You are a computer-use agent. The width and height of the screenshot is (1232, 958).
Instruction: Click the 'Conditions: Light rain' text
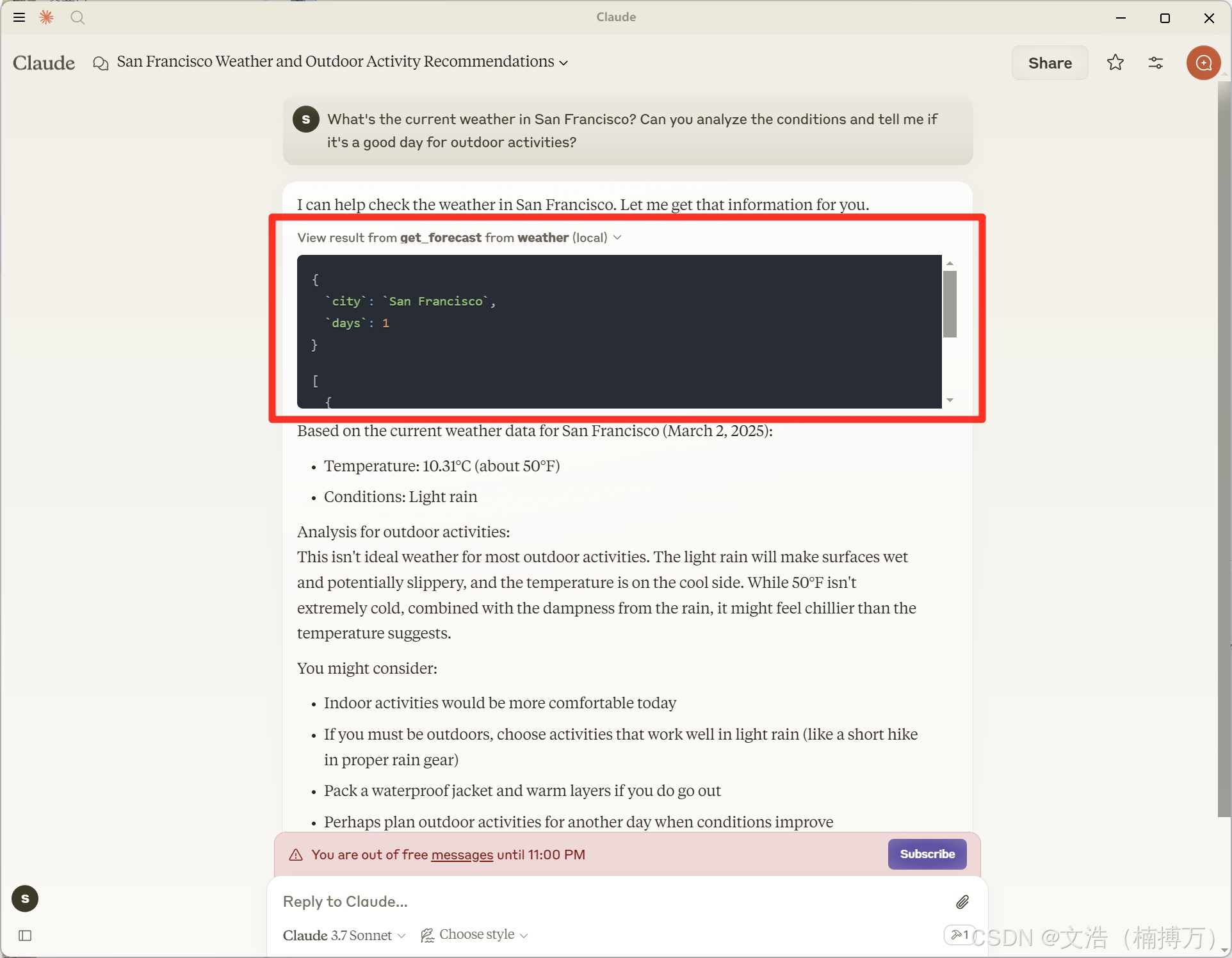[x=401, y=497]
